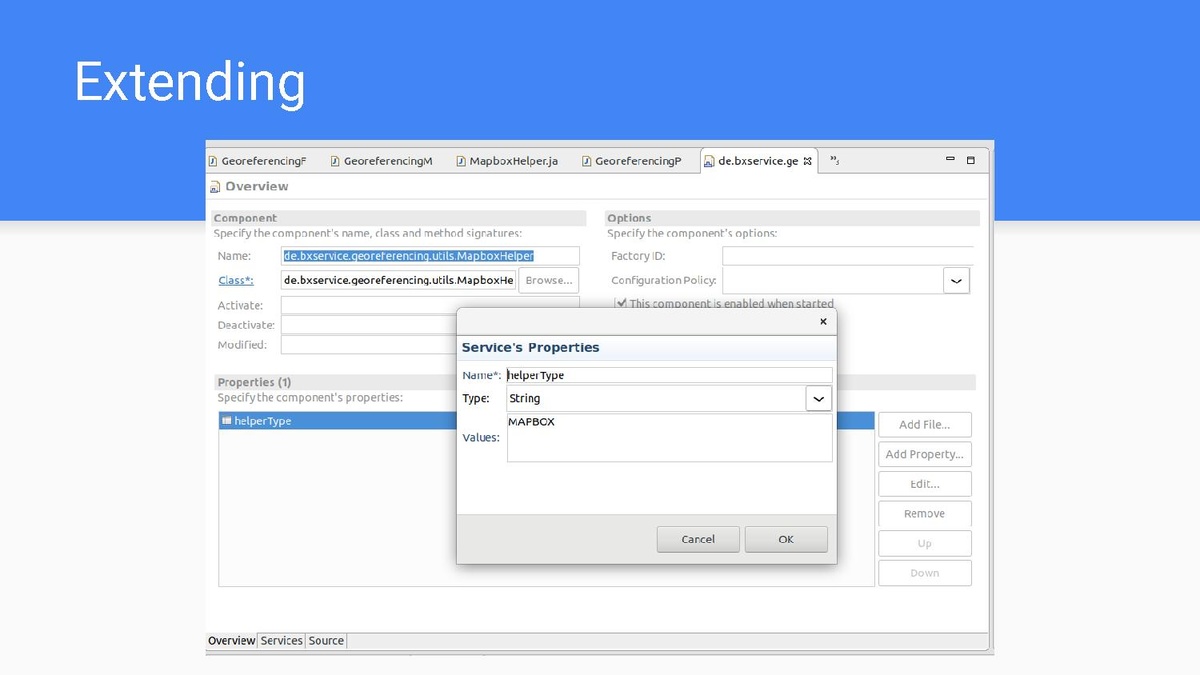Follow the Class* hyperlink
Screen dimensions: 1200x675
[236, 281]
